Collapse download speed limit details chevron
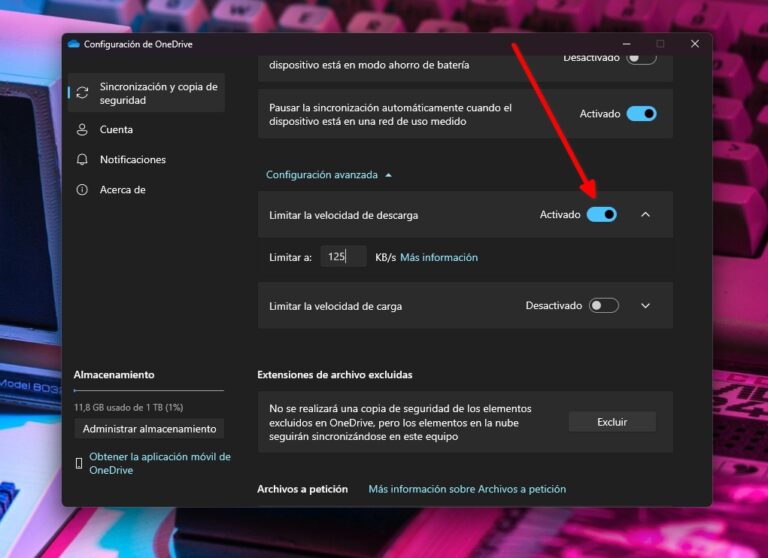This screenshot has height=558, width=768. (646, 215)
